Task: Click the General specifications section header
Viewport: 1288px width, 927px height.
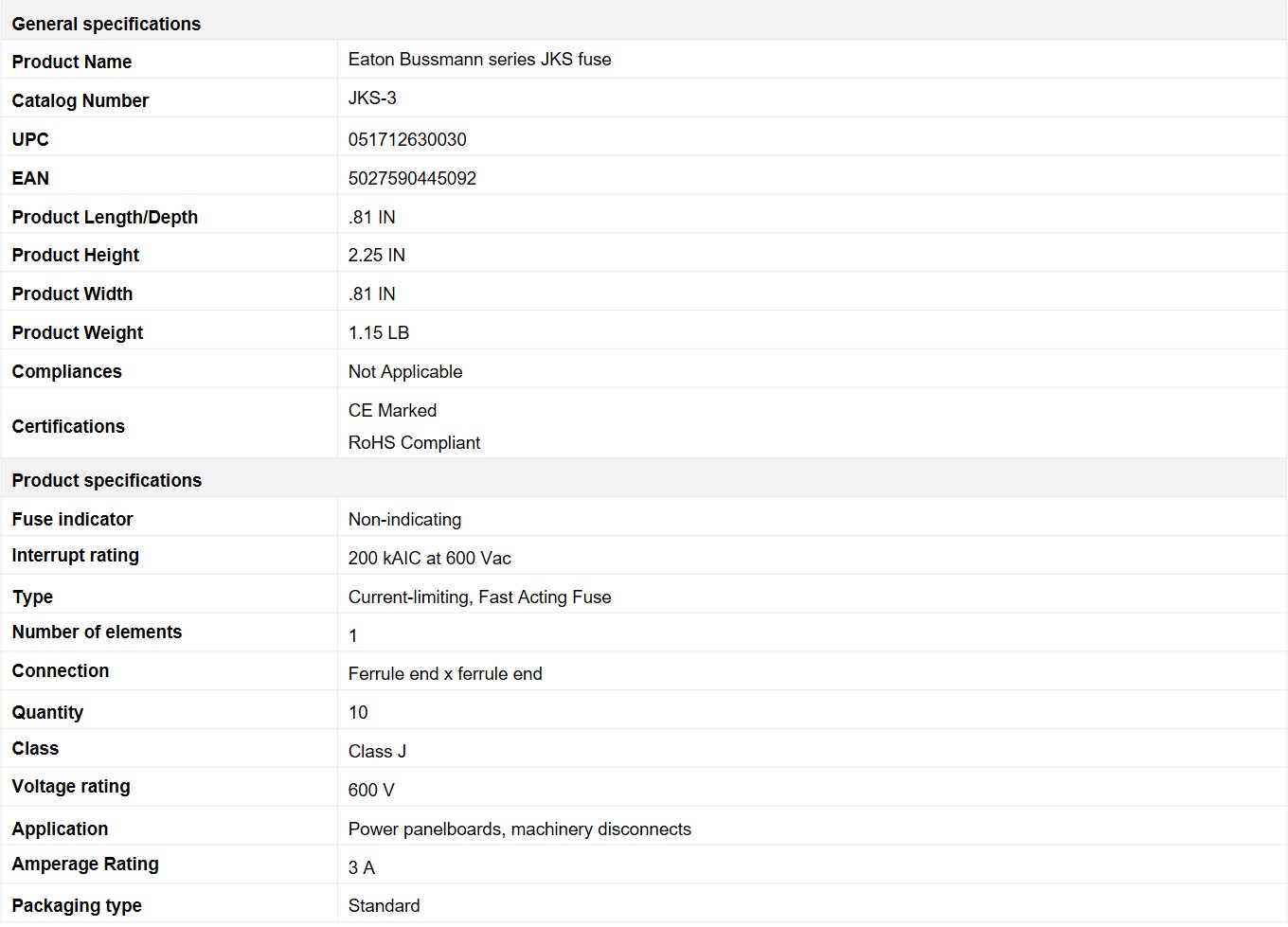Action: click(106, 24)
